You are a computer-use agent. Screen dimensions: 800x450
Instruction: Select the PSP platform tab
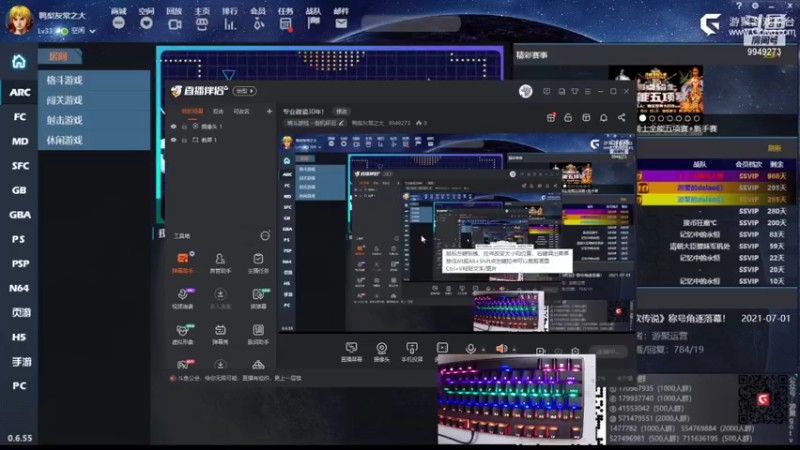tap(19, 264)
